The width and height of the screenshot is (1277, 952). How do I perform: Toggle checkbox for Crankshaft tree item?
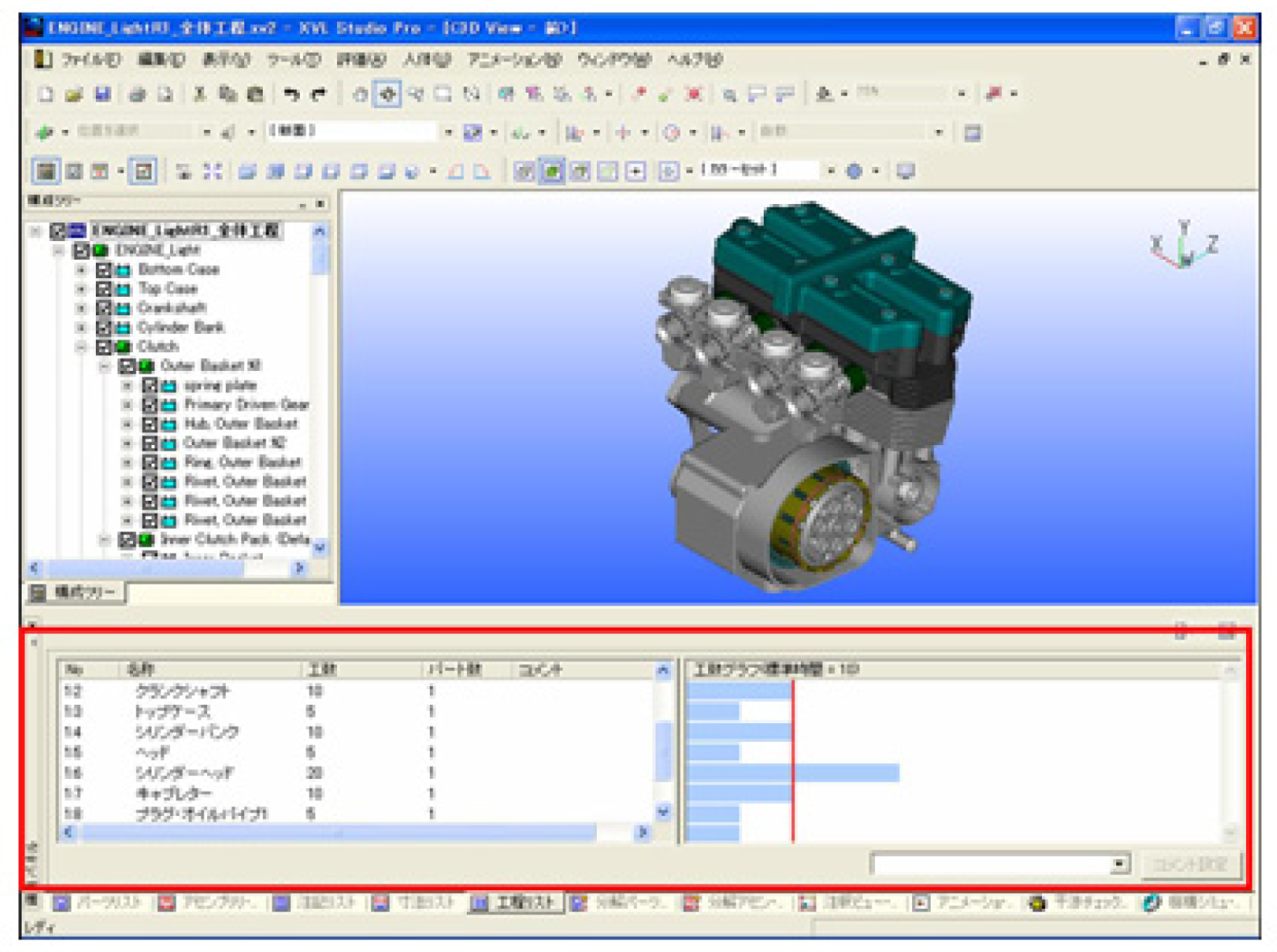click(103, 308)
